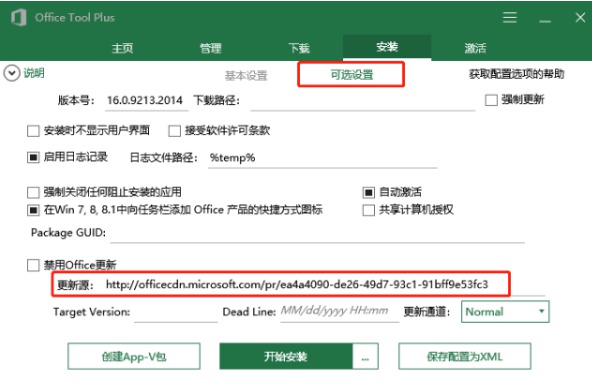Open the 更新通道 Normal dropdown

pos(505,312)
